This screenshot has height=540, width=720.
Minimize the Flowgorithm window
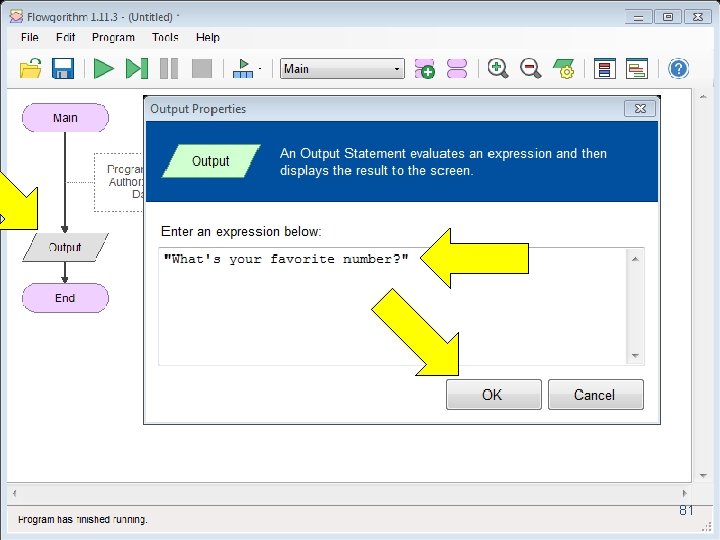click(638, 17)
